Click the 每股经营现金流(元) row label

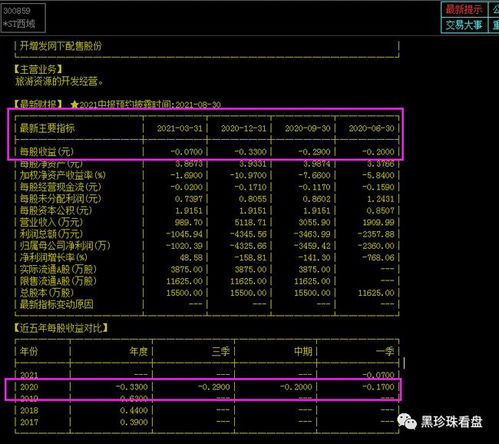(60, 187)
